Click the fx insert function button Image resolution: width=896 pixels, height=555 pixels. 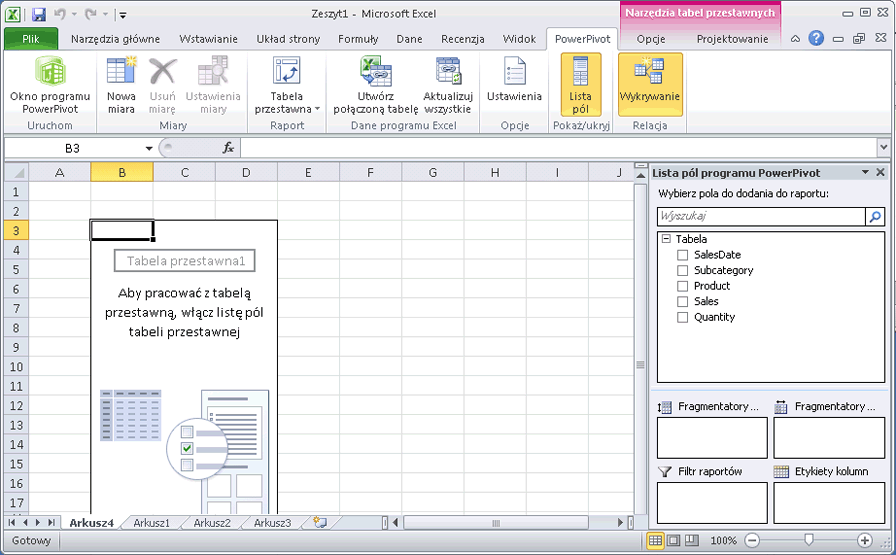[x=228, y=148]
